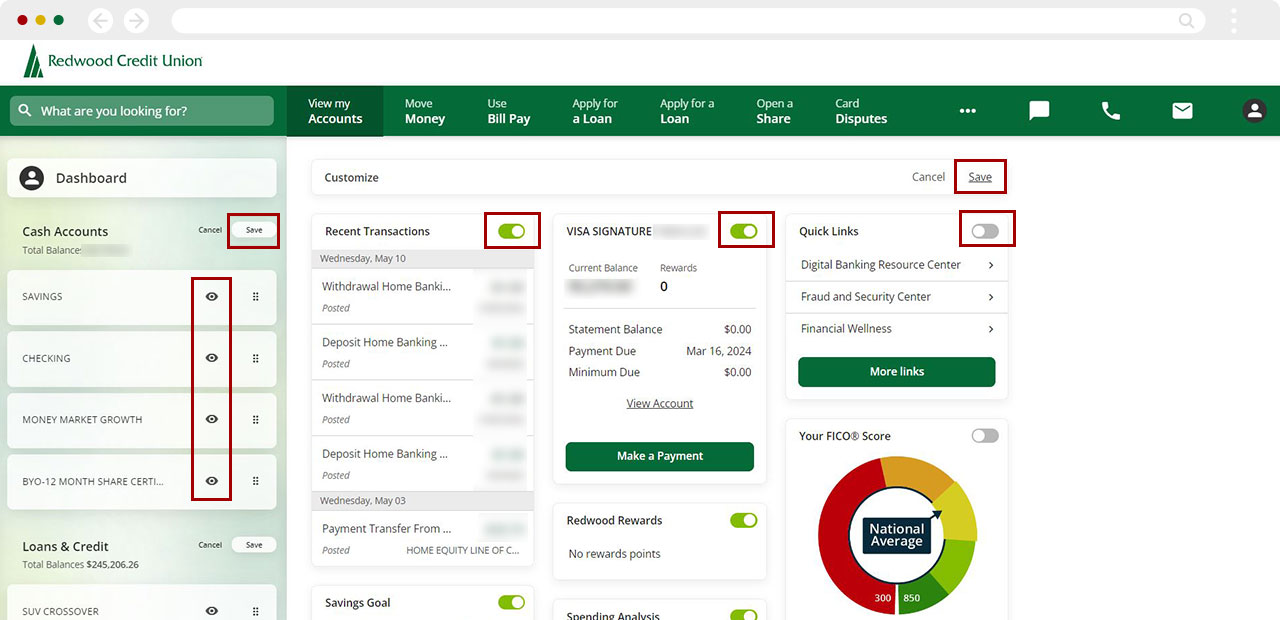Grab the CHECKING account drag handle
The width and height of the screenshot is (1280, 620).
[x=256, y=358]
